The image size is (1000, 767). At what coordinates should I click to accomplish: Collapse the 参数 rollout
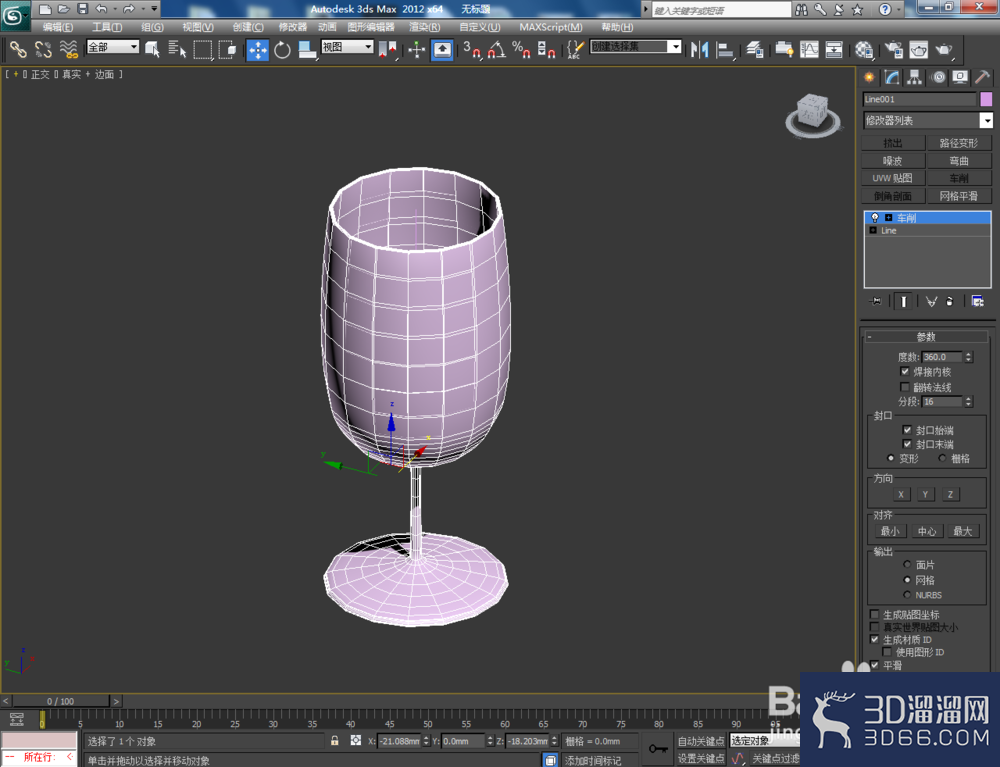pyautogui.click(x=926, y=337)
